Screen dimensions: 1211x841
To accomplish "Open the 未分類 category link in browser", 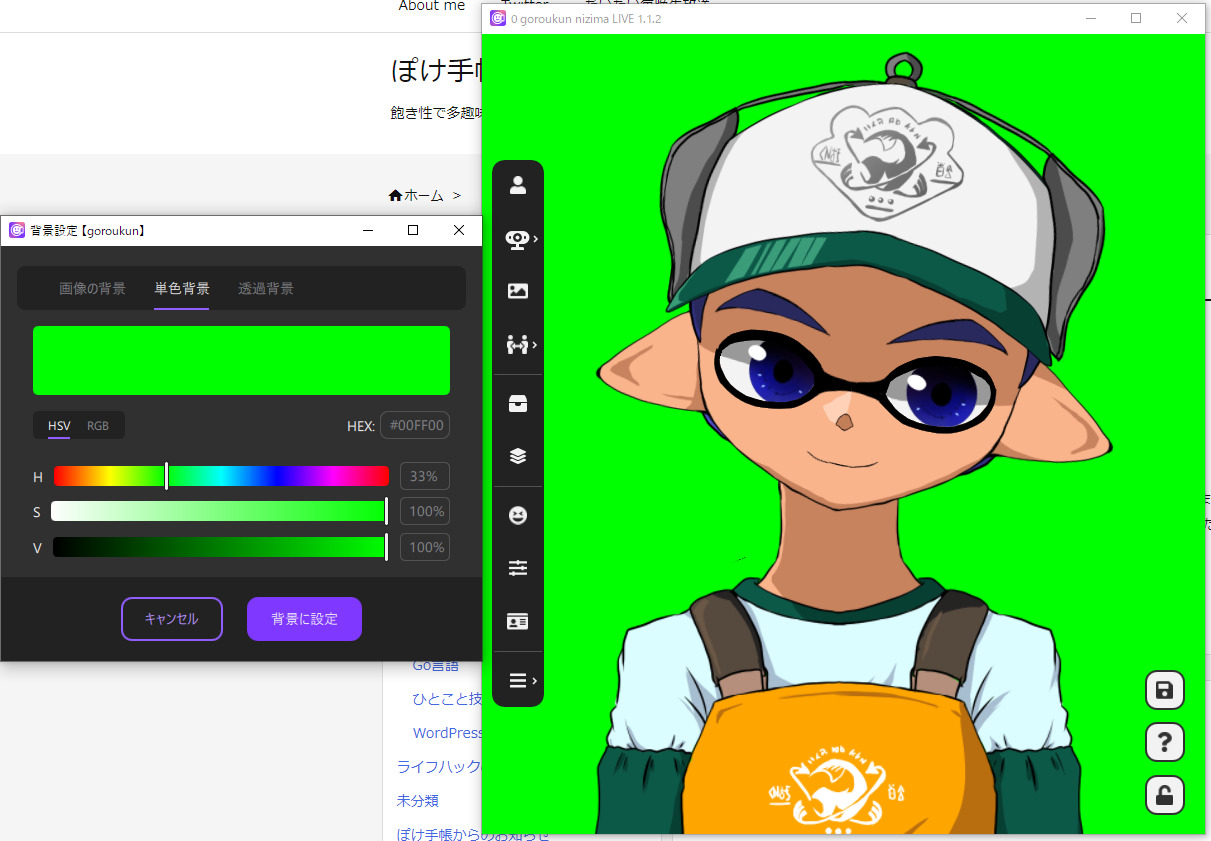I will click(x=417, y=801).
